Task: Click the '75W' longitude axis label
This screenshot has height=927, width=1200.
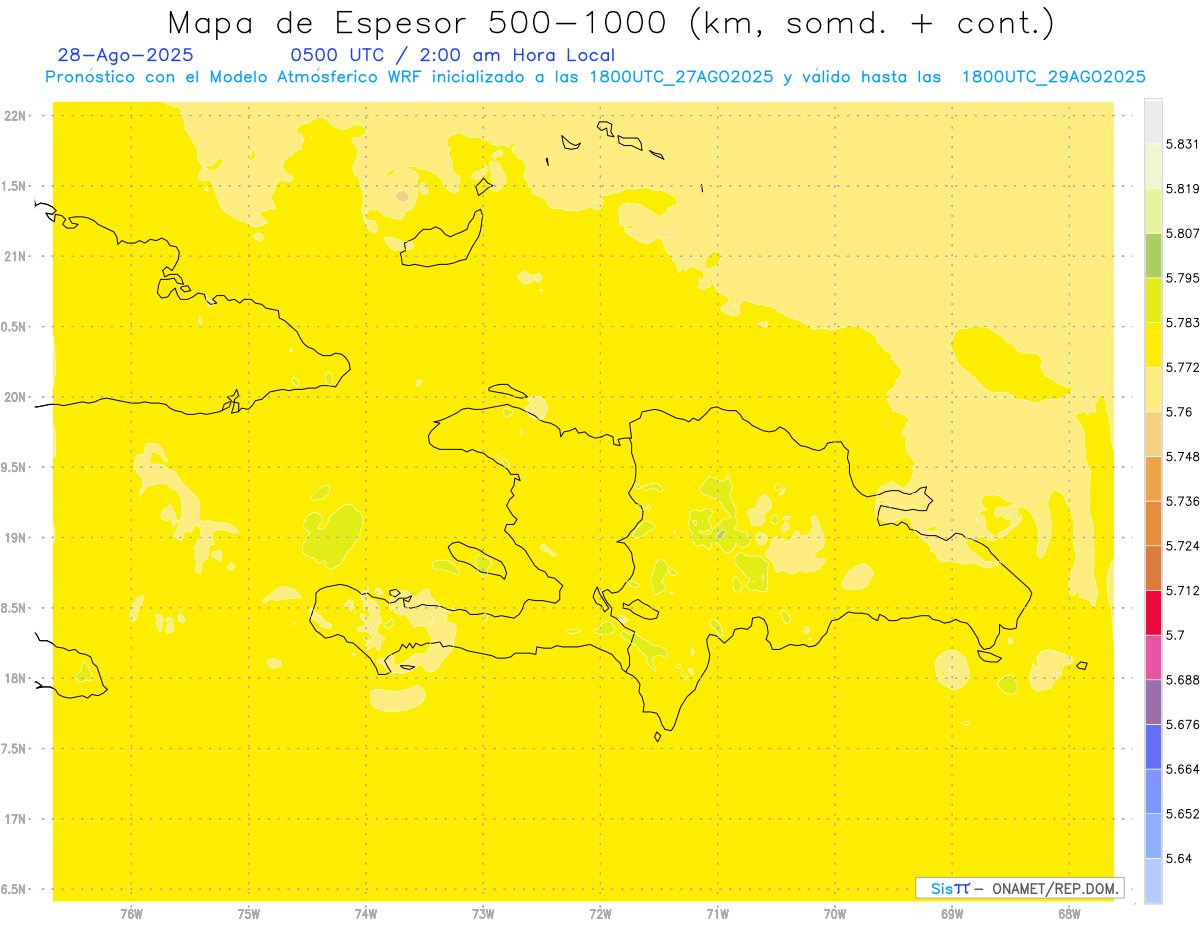Action: click(248, 914)
